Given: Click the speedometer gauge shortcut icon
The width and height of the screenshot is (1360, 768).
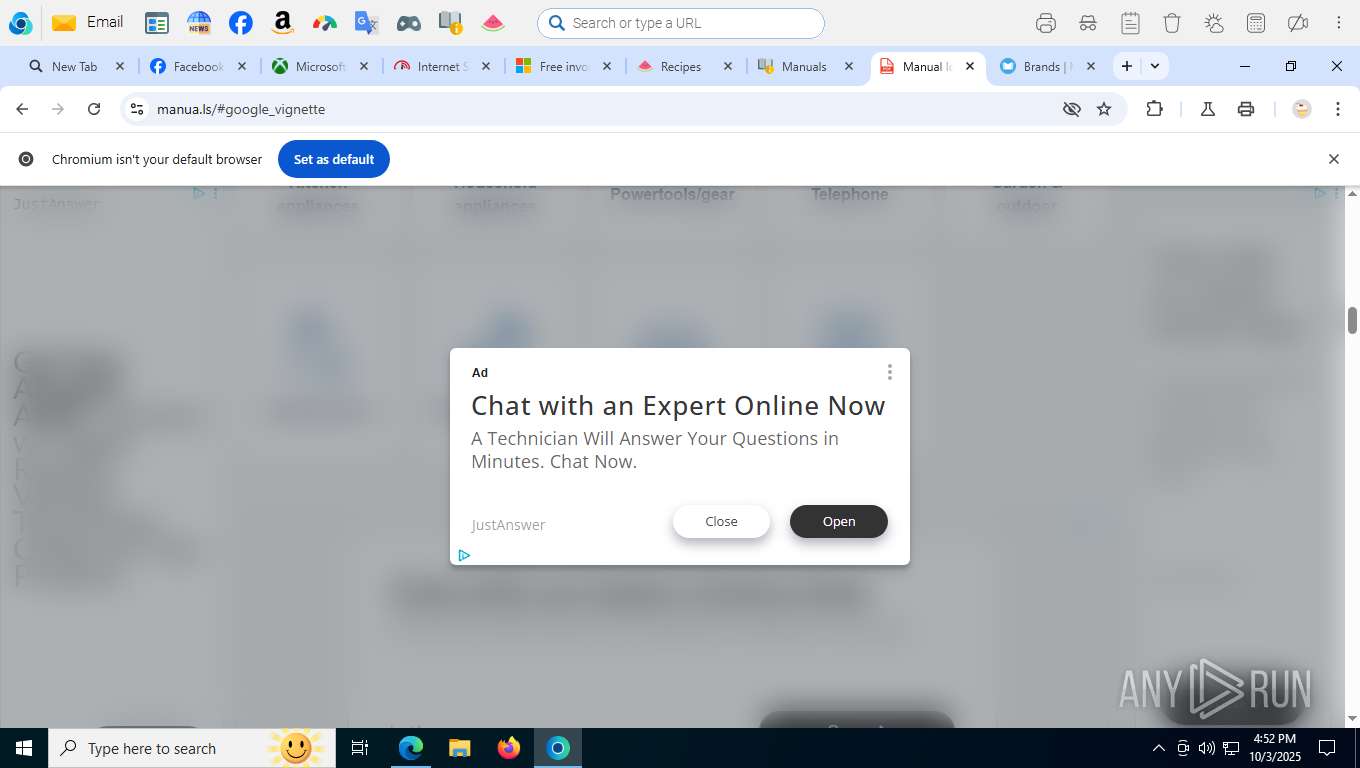Looking at the screenshot, I should 325,23.
